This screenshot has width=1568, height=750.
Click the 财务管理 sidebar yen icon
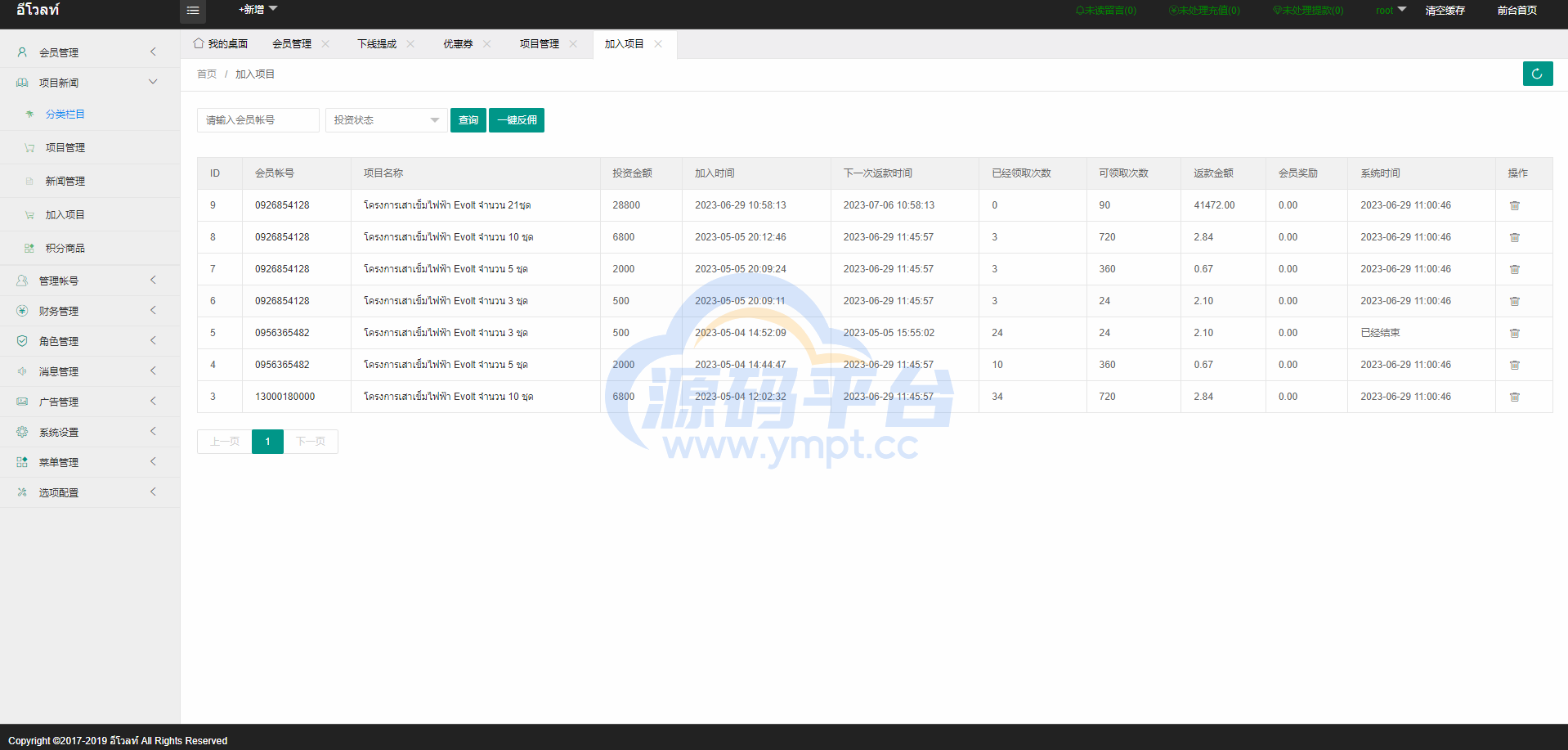click(22, 311)
